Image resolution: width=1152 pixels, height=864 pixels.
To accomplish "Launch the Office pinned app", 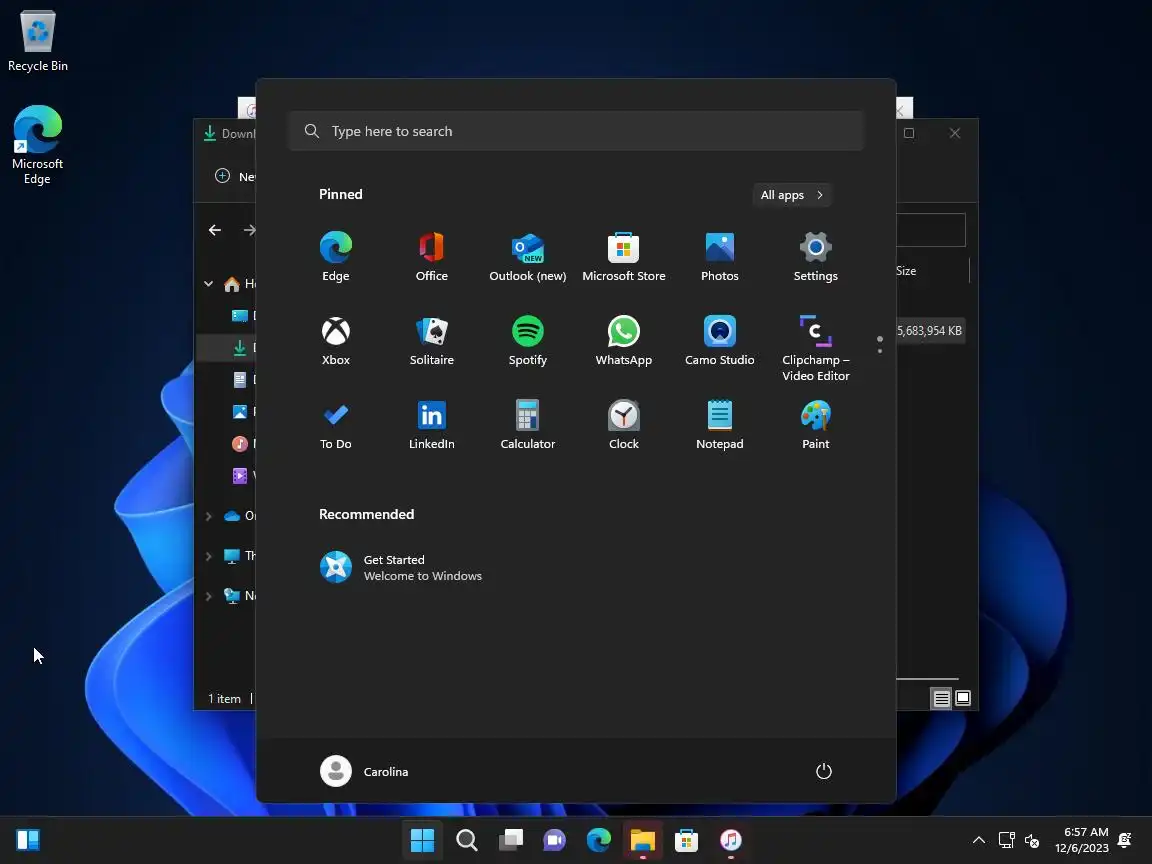I will [431, 256].
